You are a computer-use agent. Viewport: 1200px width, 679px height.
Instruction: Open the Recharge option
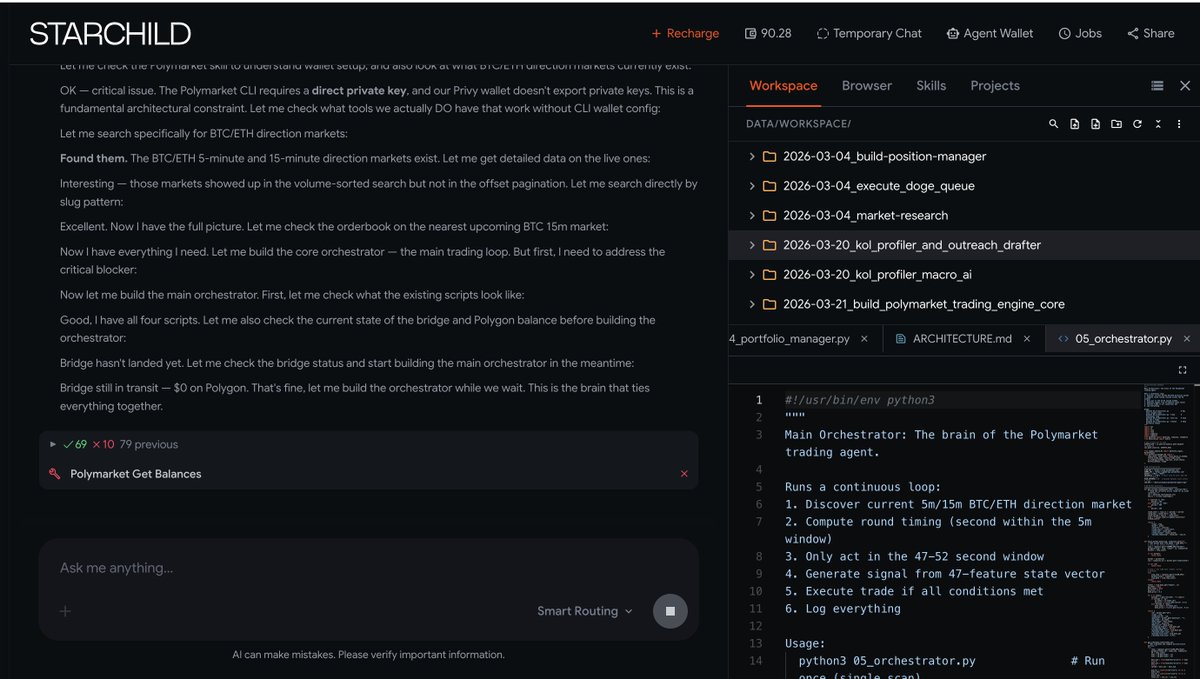685,33
